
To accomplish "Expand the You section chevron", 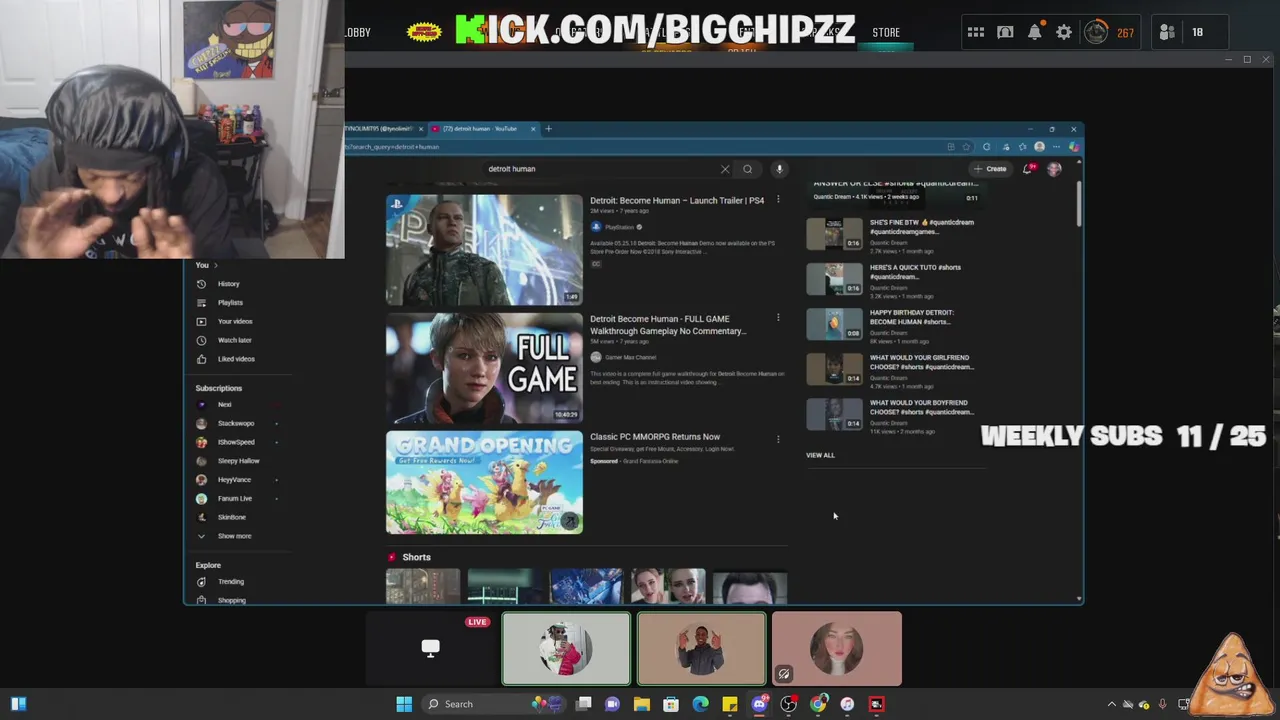I will pos(217,265).
